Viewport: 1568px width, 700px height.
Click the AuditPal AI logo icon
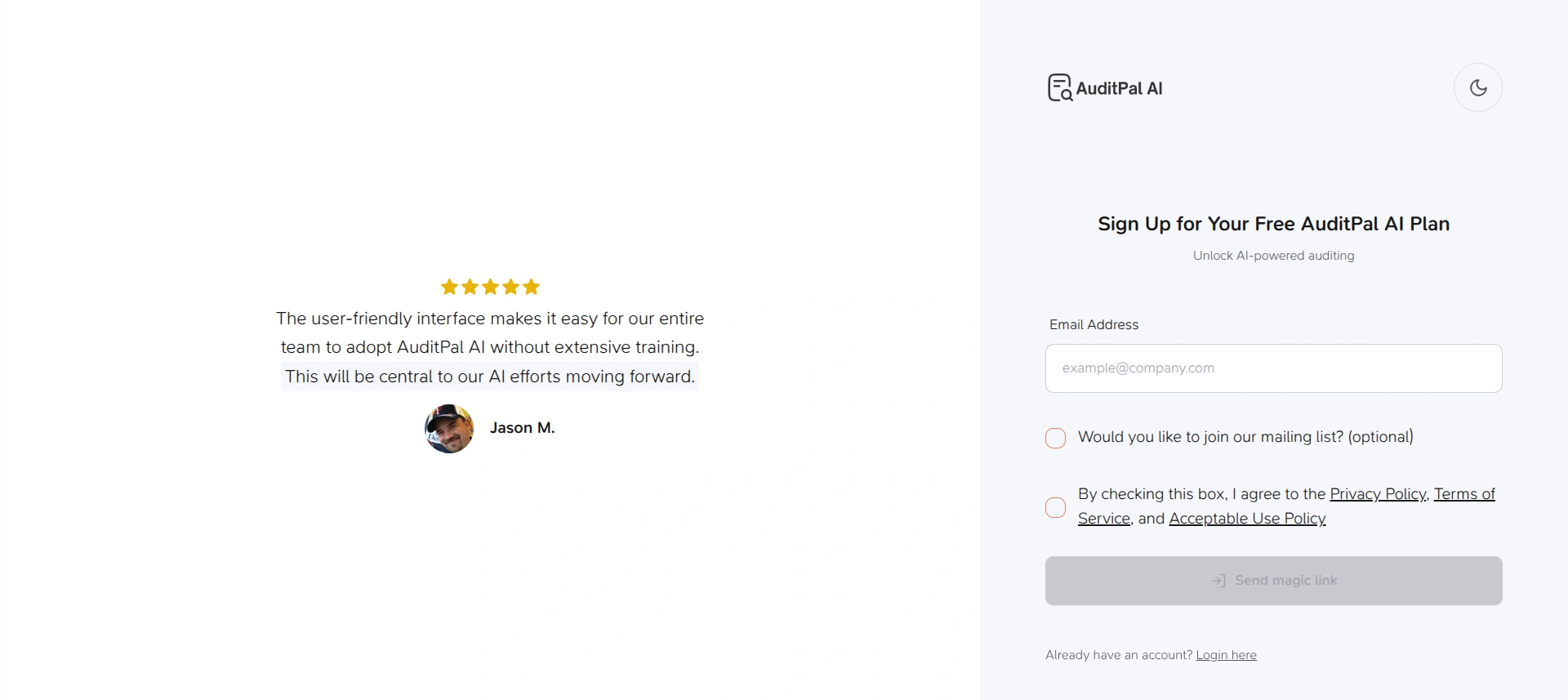1059,87
